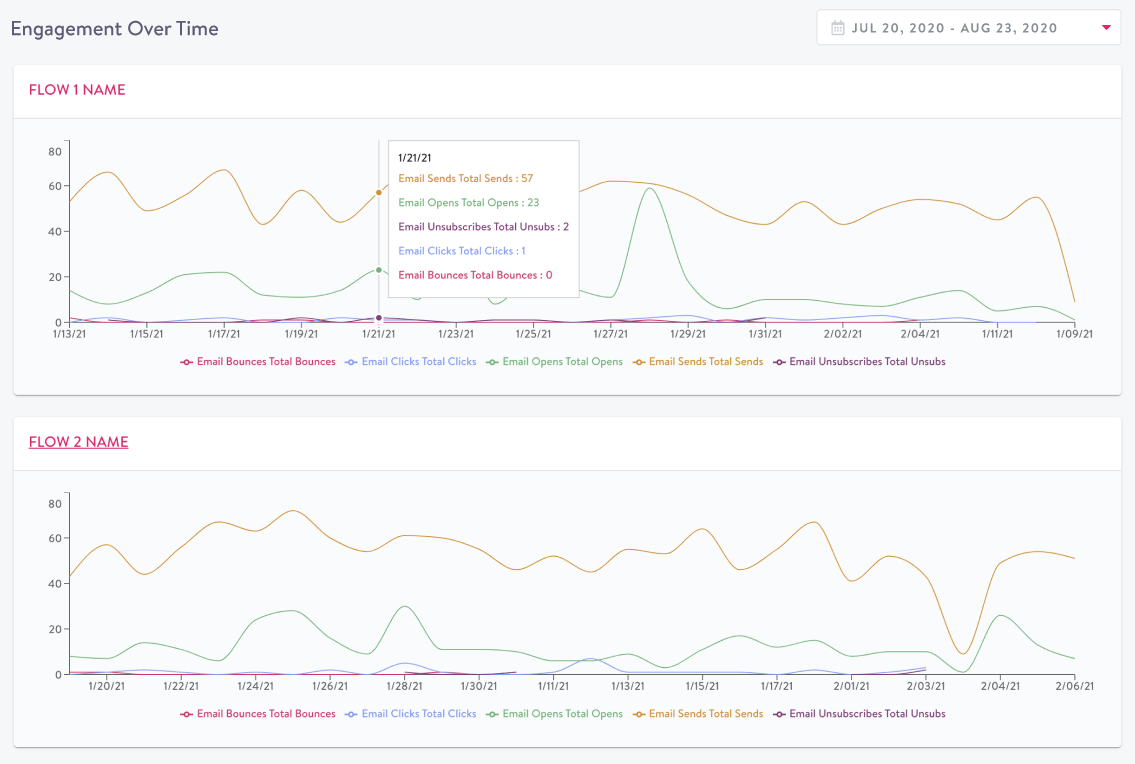Click the calendar icon in date picker
Screen dimensions: 1135x764
(837, 28)
